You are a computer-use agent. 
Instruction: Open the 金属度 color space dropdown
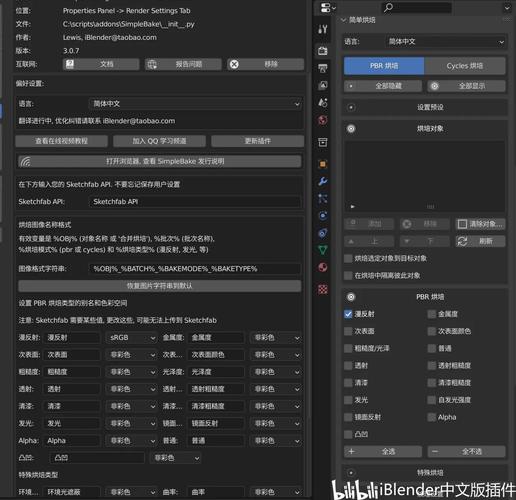click(276, 338)
